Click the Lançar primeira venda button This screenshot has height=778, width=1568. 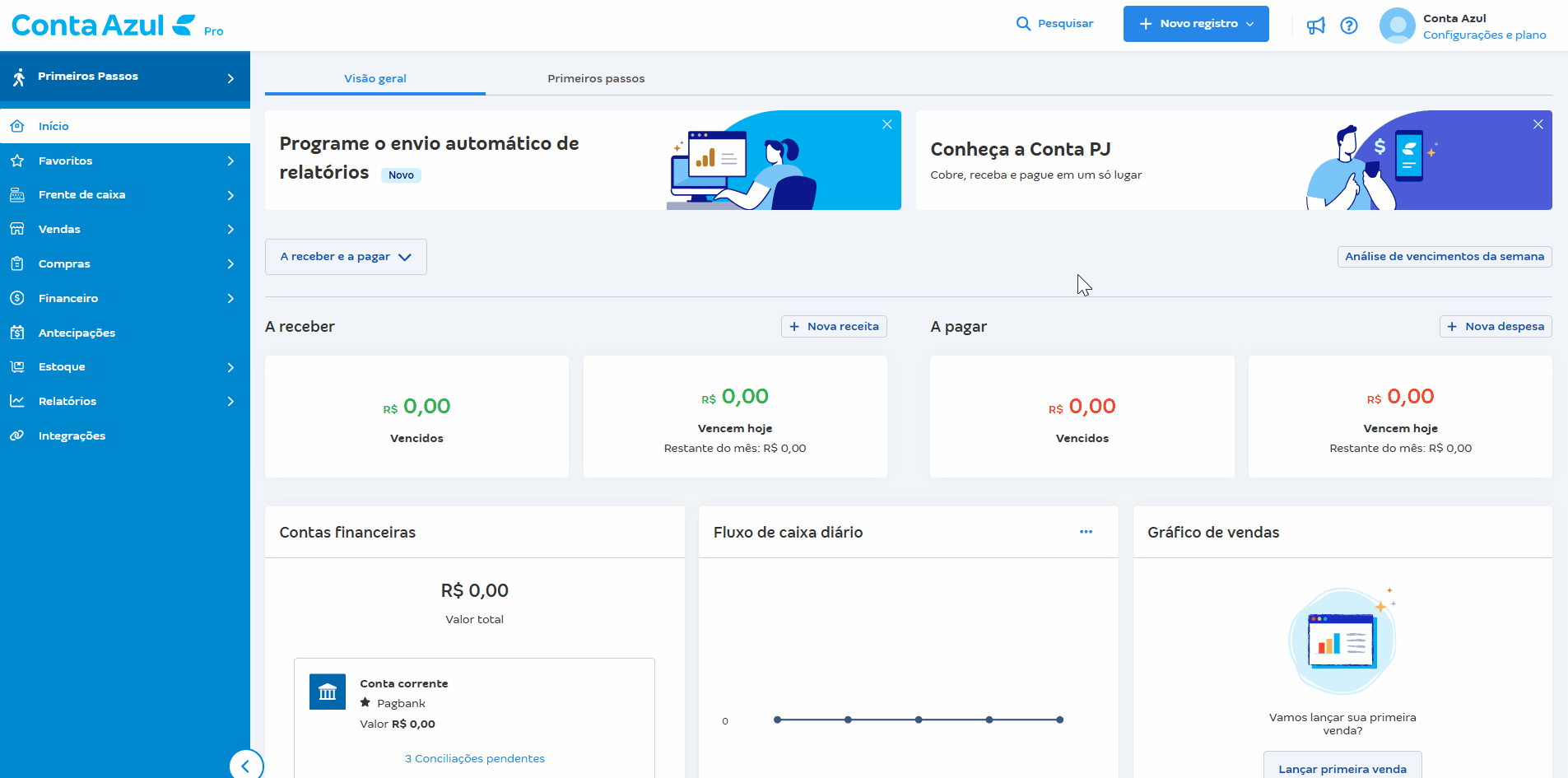[x=1342, y=768]
